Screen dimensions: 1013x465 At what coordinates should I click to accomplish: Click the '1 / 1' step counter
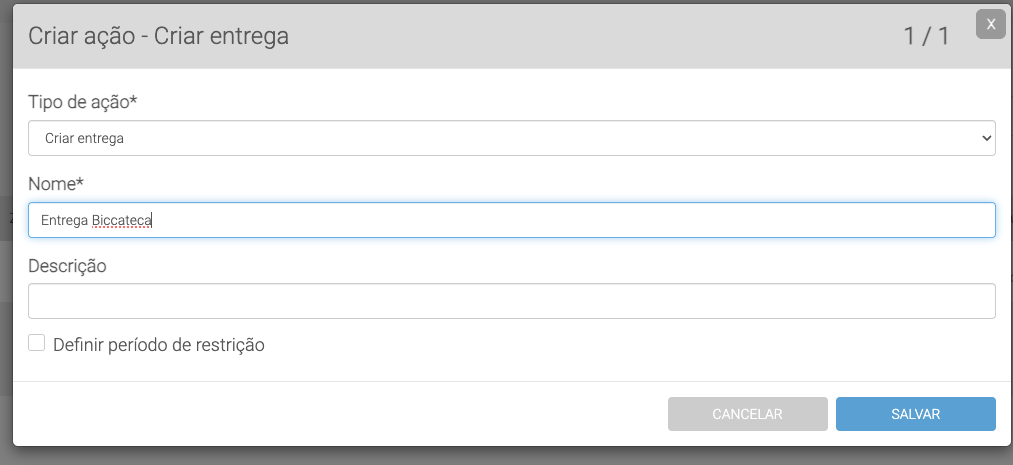click(x=926, y=37)
